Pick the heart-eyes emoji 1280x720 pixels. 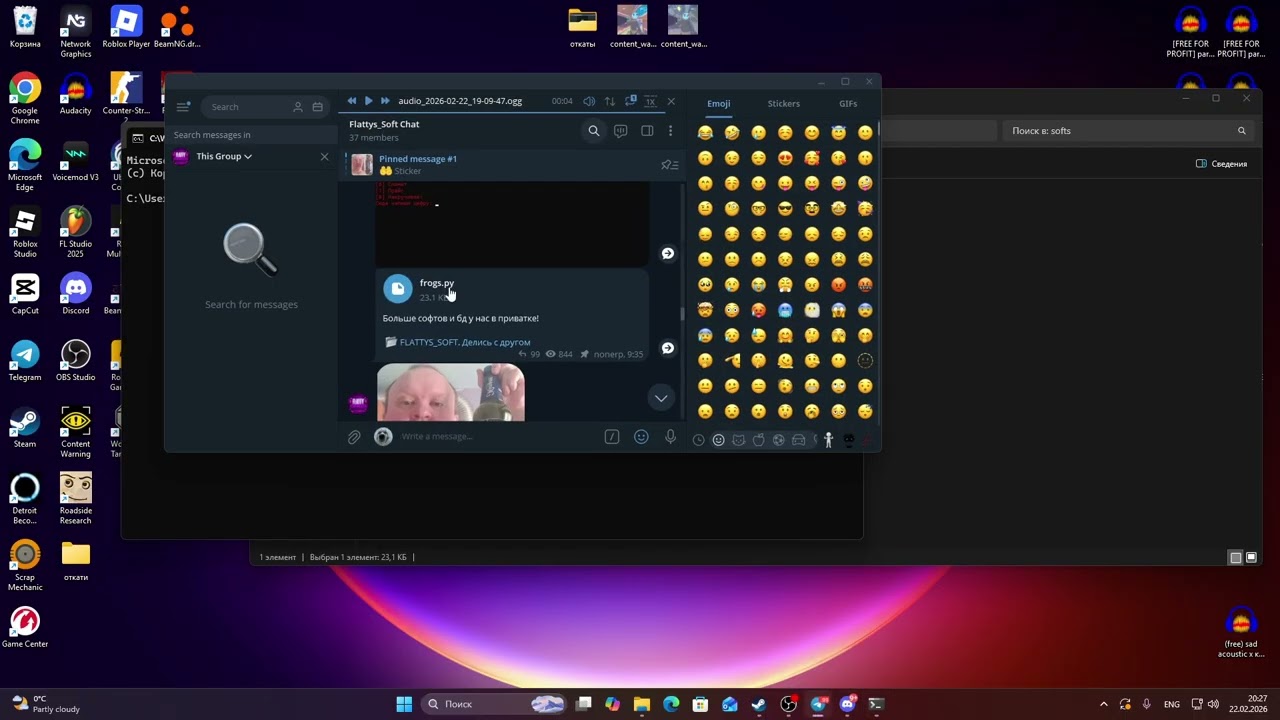click(x=785, y=158)
